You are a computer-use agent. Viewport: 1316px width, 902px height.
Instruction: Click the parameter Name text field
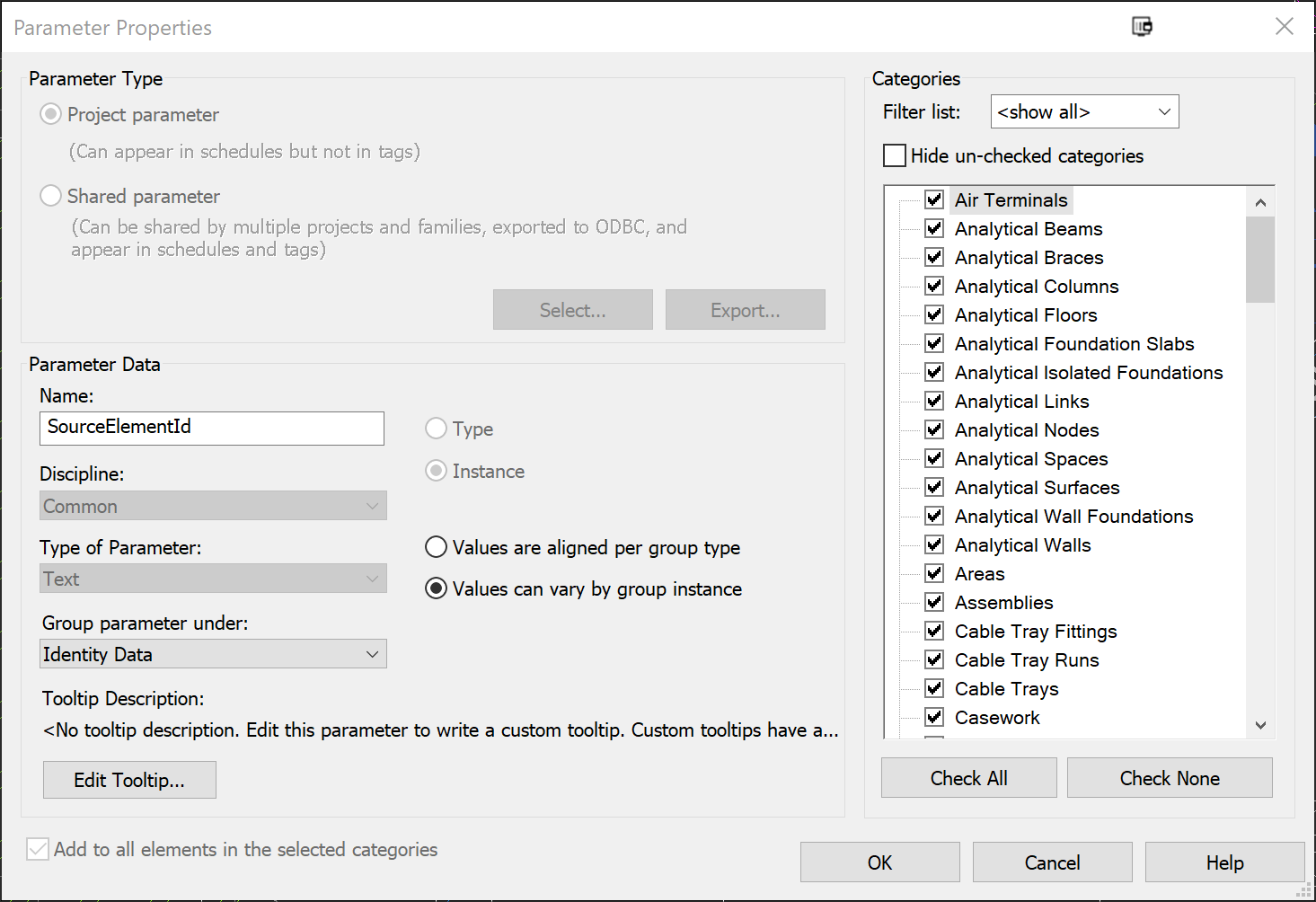tap(212, 428)
